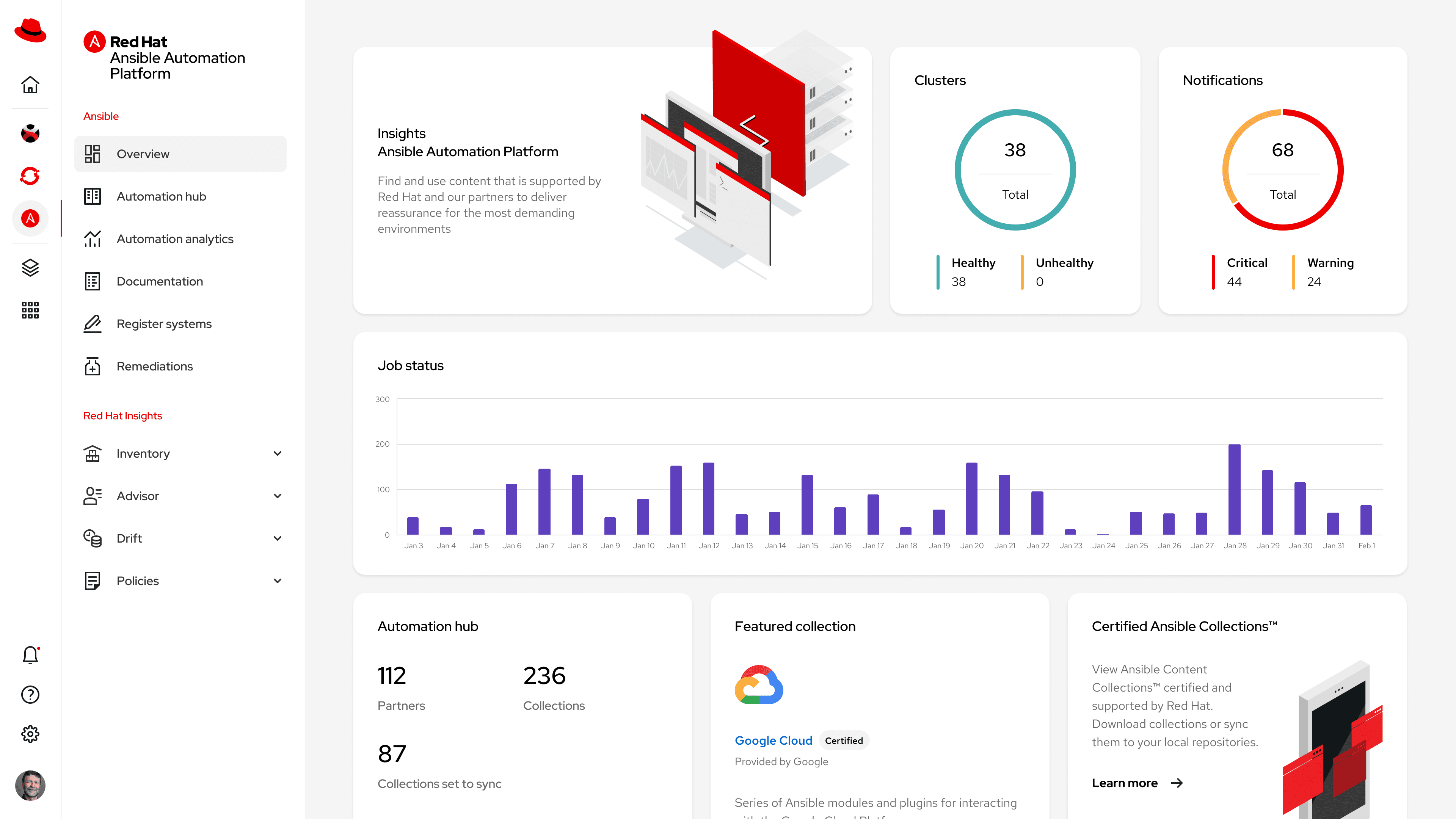Click the Policies document icon
Screen dimensions: 1456x819
pos(92,581)
